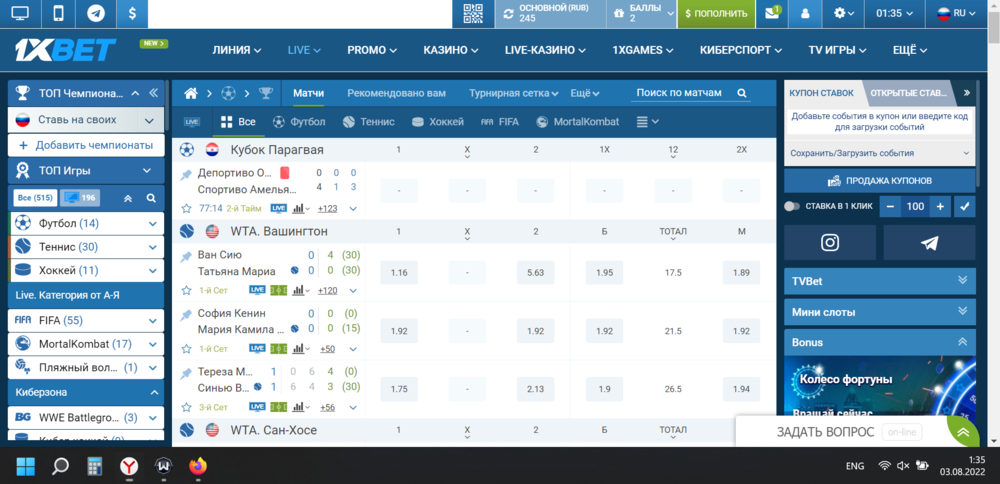Collapse the Киберзона section
Screen dimensions: 1000x484
[x=154, y=392]
